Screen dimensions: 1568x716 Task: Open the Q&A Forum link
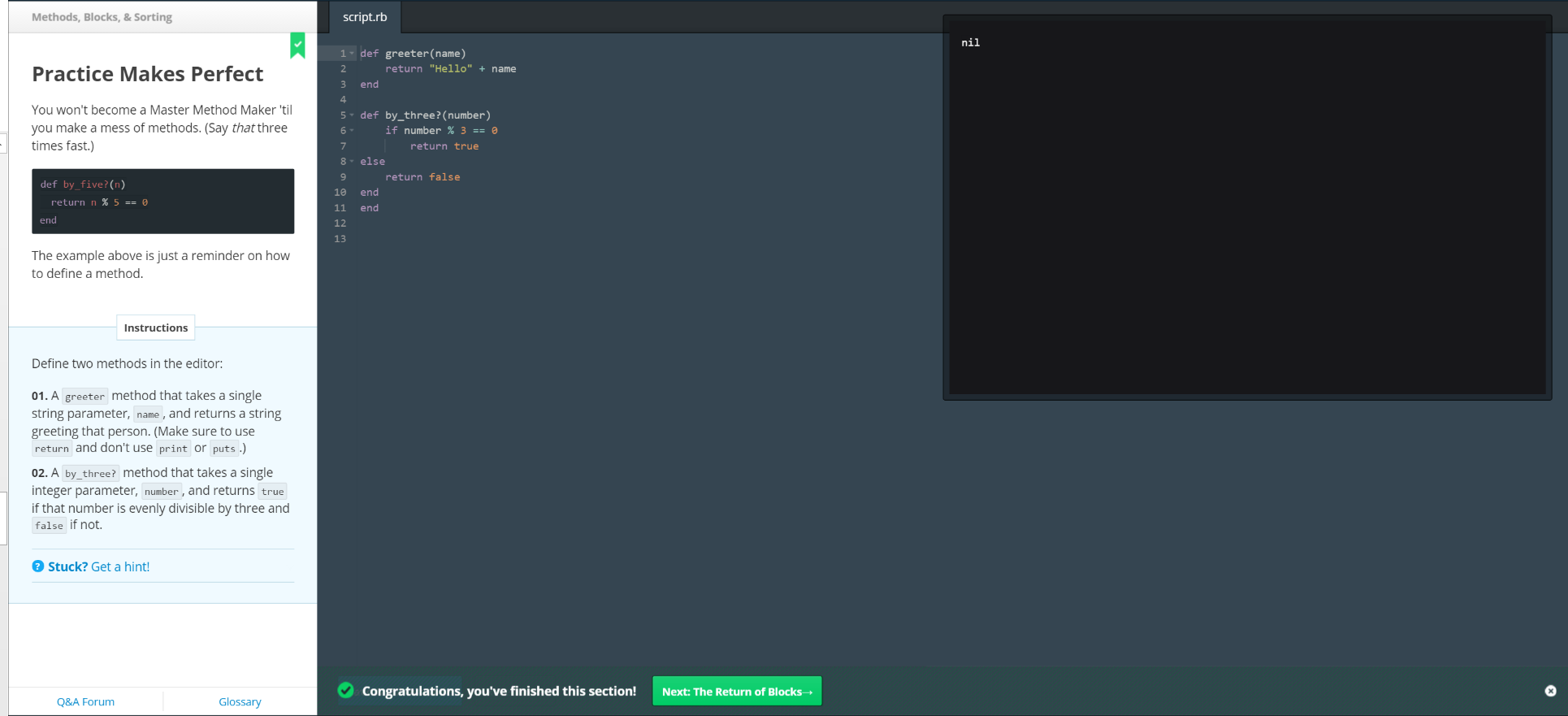85,701
